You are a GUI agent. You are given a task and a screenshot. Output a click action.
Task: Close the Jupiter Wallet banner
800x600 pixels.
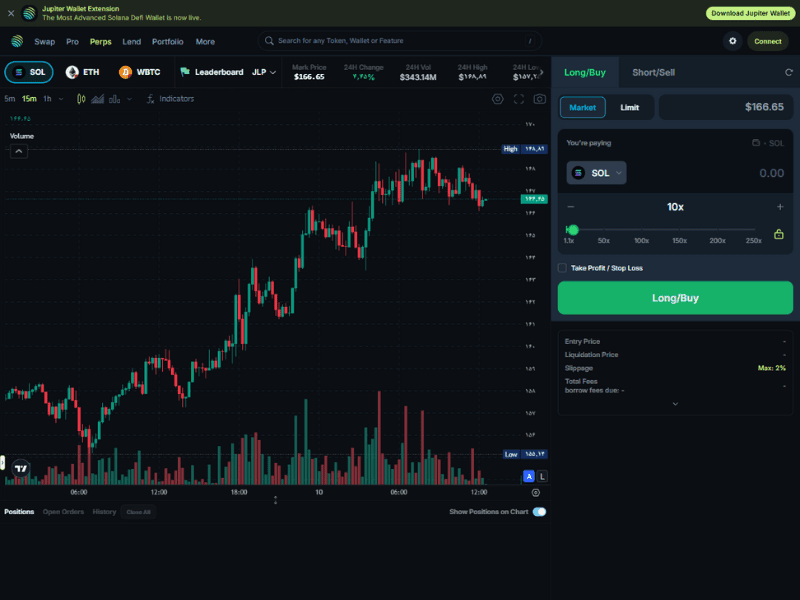11,13
